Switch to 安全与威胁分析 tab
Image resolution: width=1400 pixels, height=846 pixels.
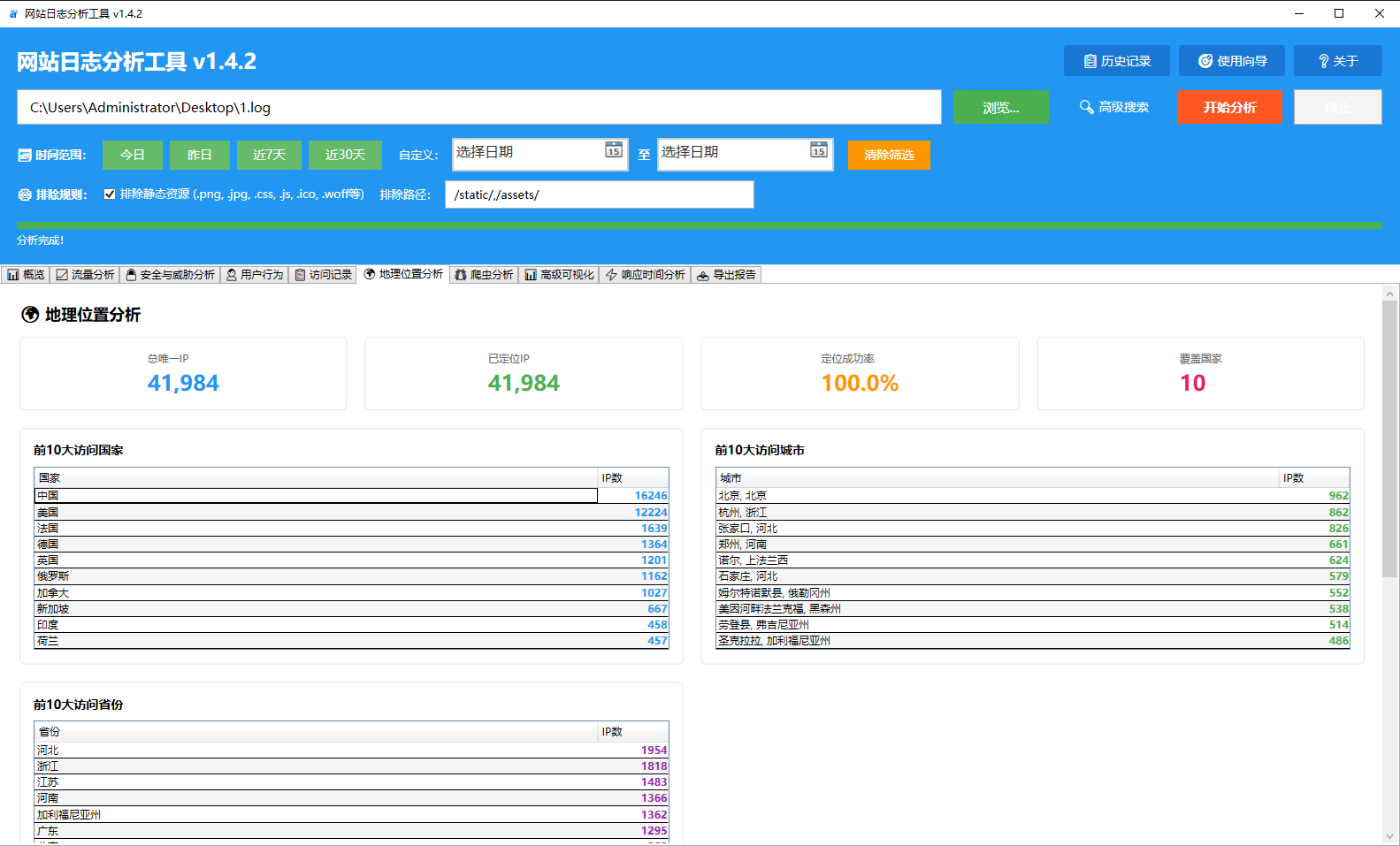coord(170,275)
